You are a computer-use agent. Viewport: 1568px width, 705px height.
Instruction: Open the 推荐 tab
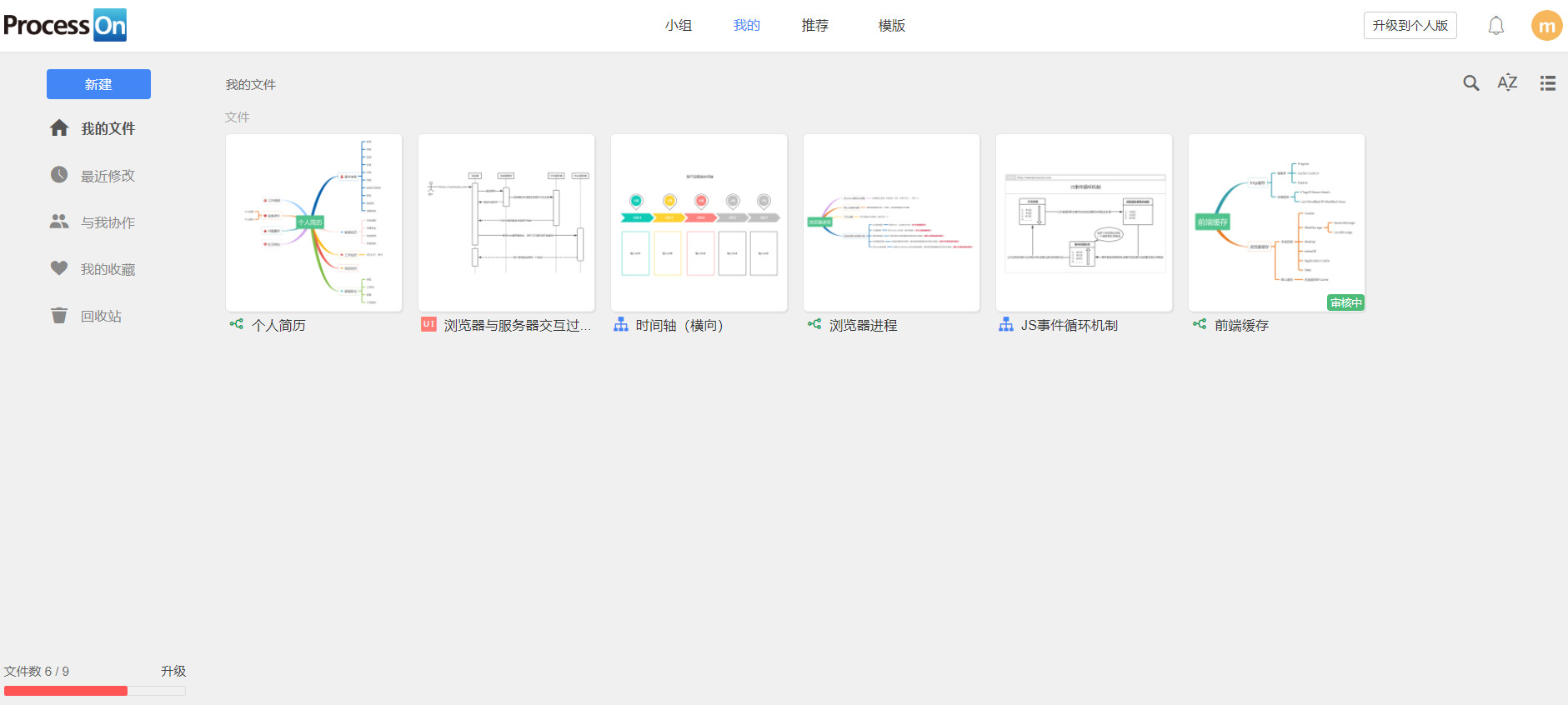(815, 26)
